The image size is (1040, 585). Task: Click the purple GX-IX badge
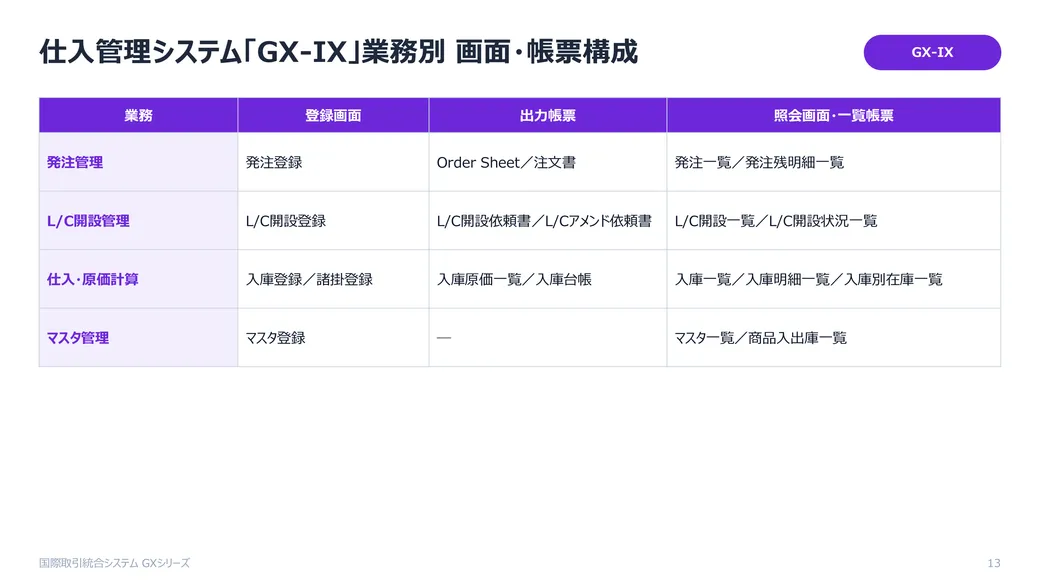pos(932,52)
